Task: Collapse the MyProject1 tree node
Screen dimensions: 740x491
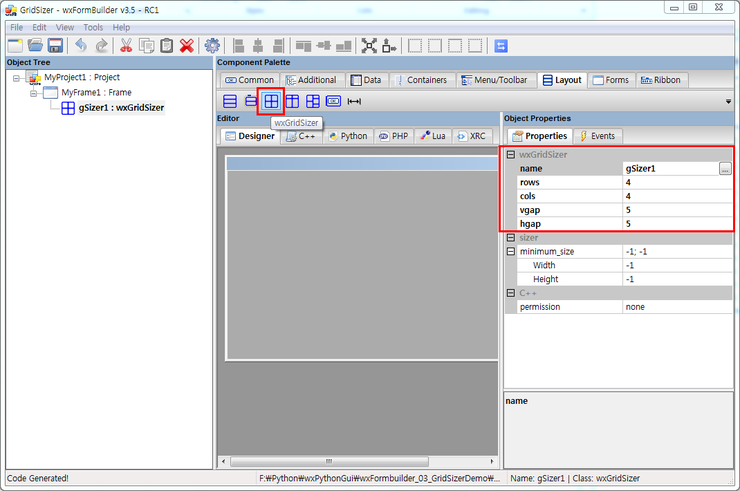Action: (17, 77)
